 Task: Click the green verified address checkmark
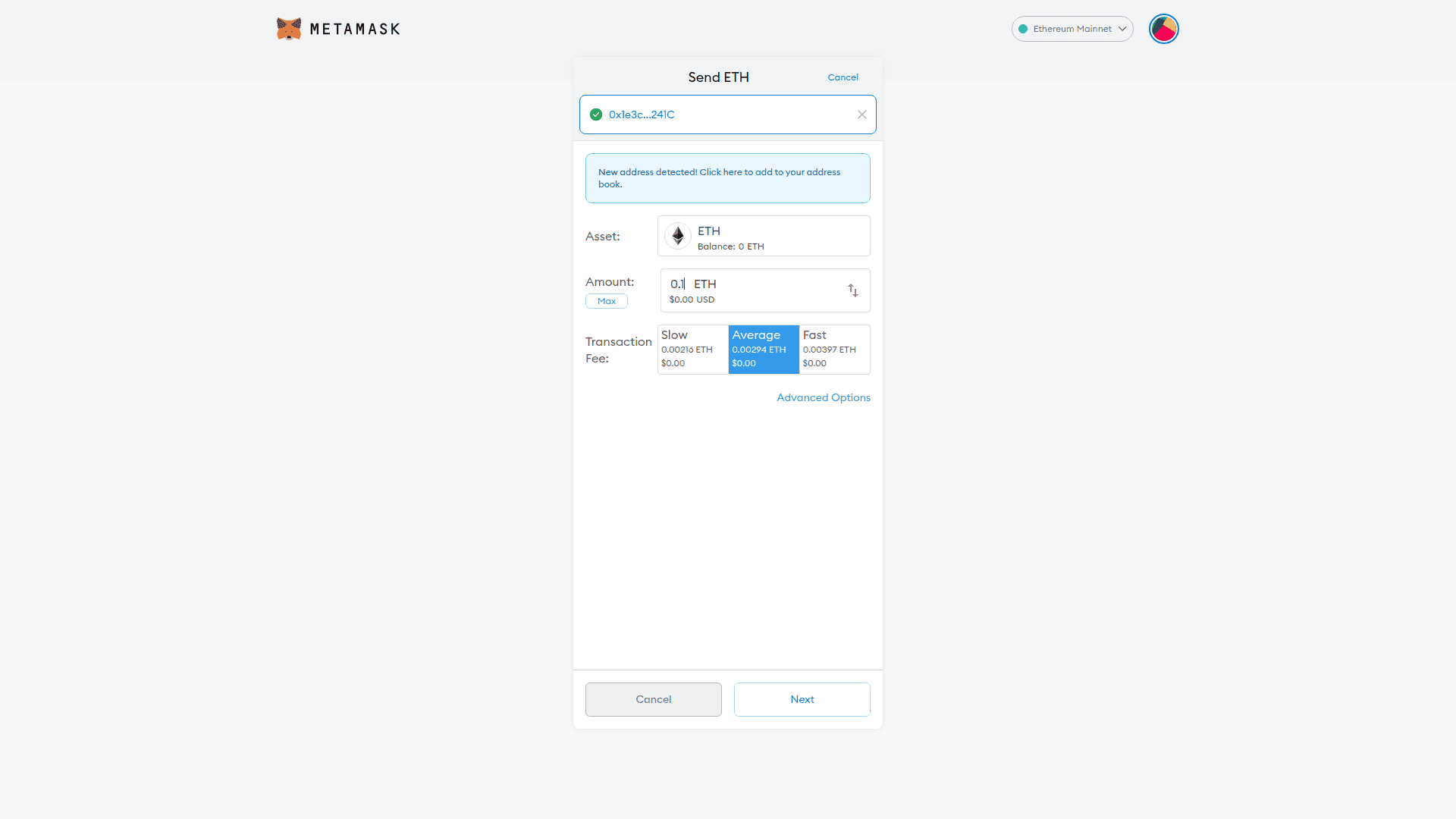[x=596, y=115]
